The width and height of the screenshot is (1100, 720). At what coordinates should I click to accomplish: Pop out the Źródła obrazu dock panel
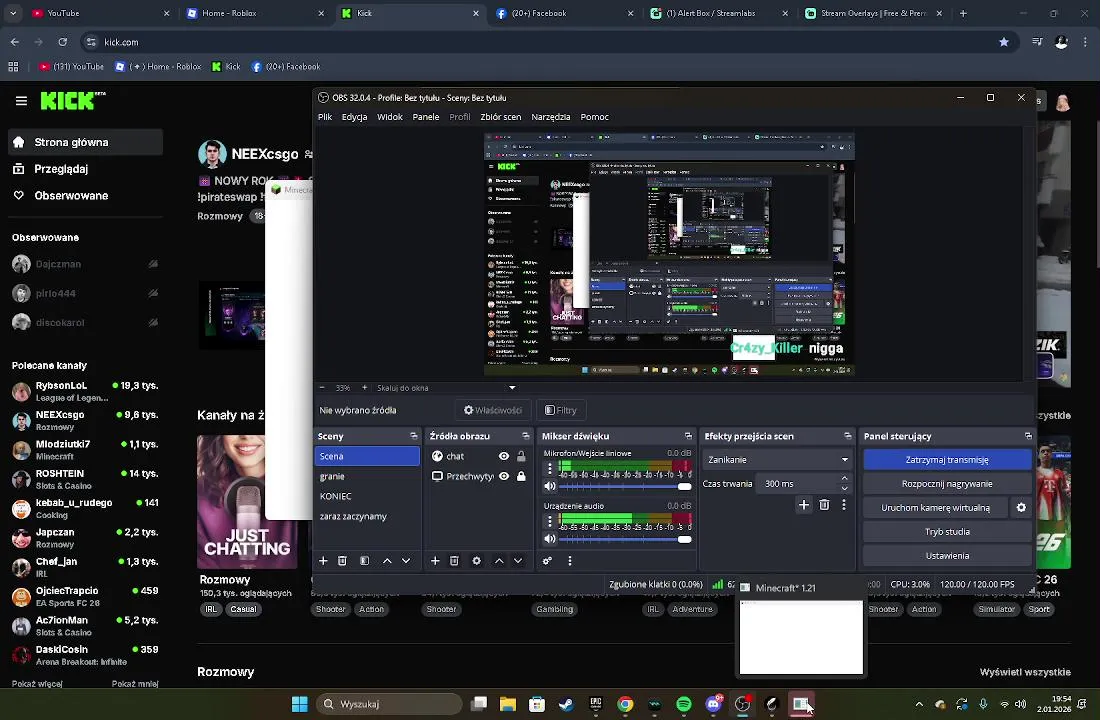[x=525, y=436]
